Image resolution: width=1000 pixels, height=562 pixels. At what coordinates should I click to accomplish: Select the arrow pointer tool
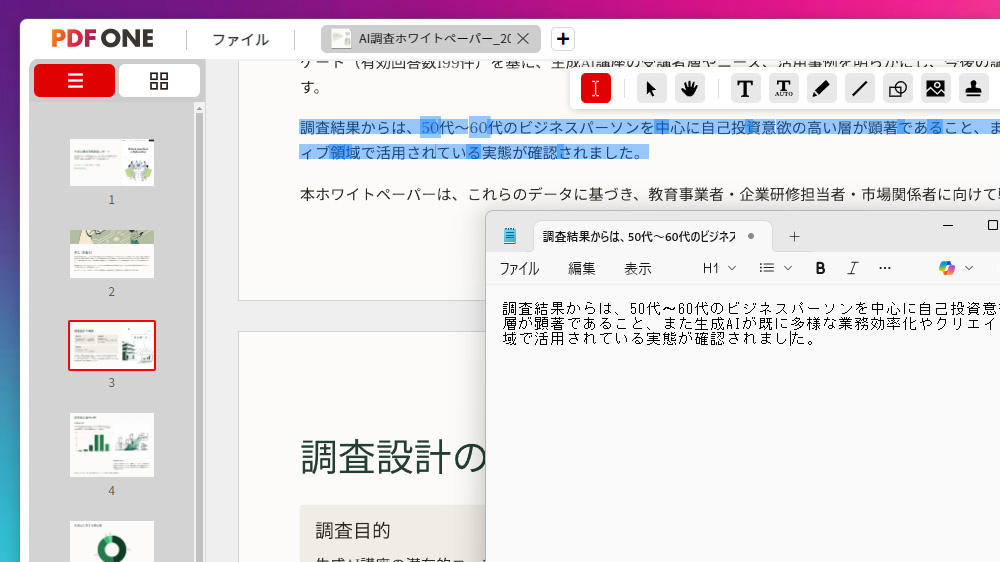point(651,88)
